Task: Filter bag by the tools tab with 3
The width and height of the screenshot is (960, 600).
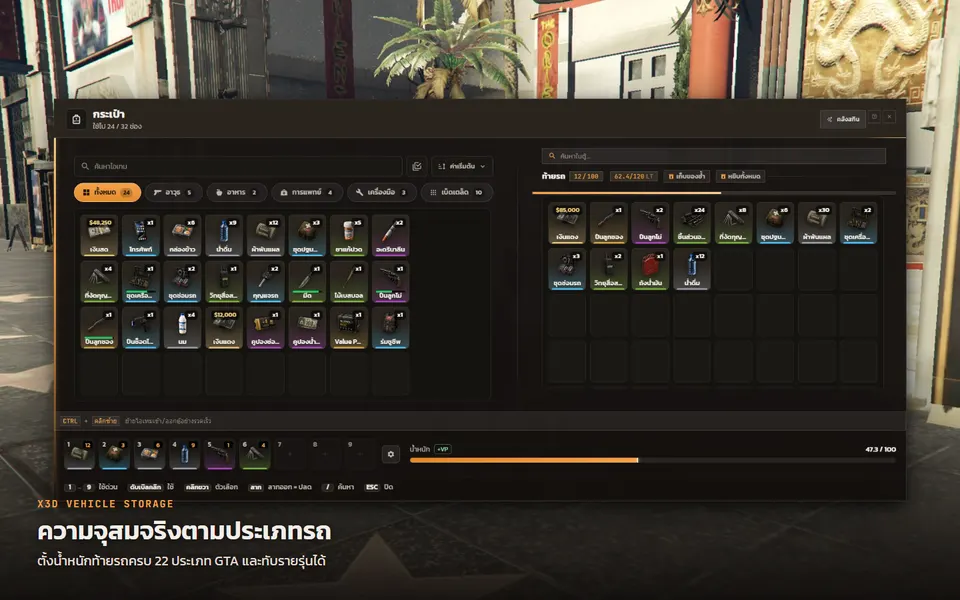Action: click(x=381, y=192)
